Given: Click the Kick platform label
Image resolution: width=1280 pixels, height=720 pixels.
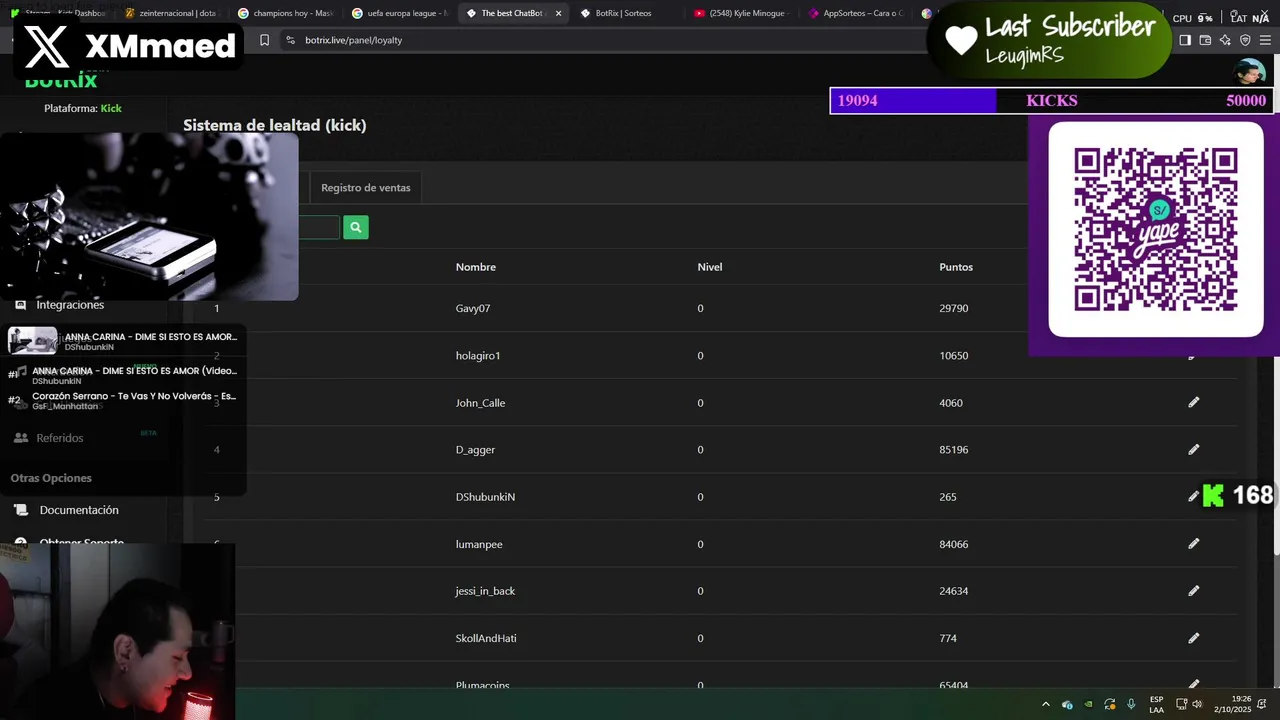Looking at the screenshot, I should pyautogui.click(x=111, y=108).
